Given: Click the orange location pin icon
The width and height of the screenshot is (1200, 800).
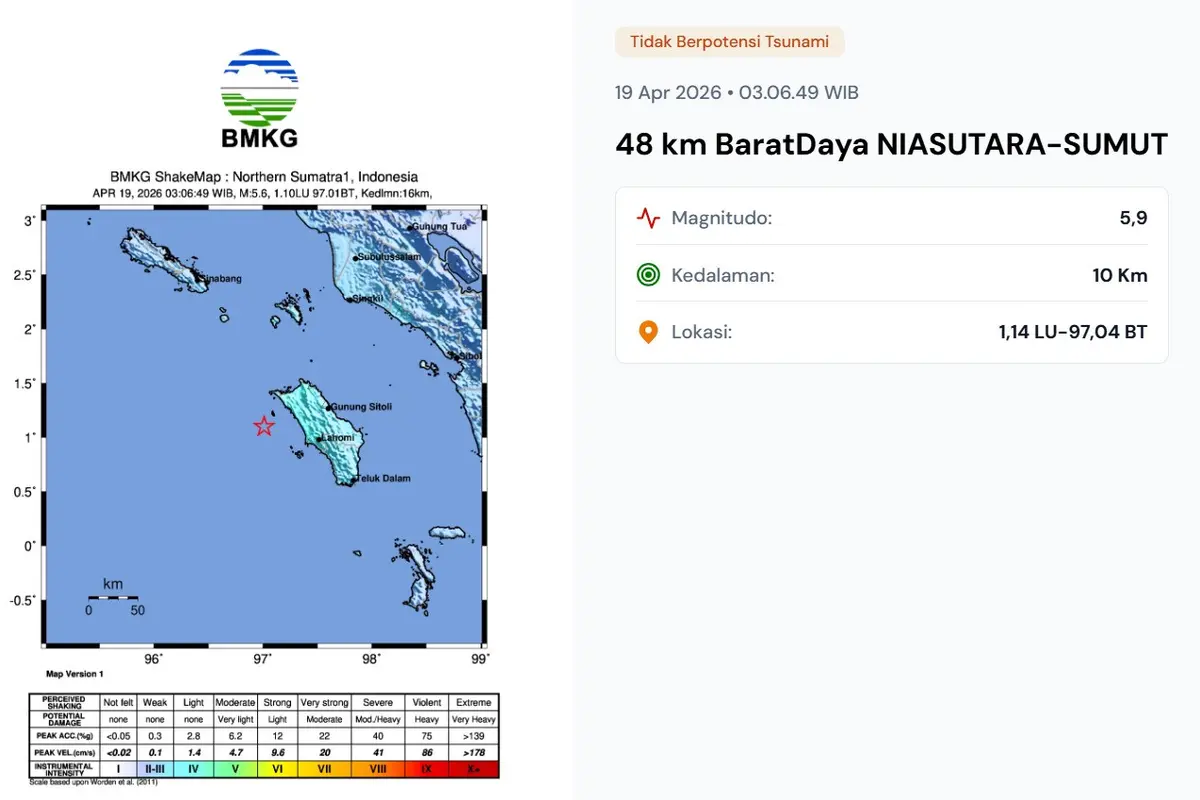Looking at the screenshot, I should coord(649,332).
